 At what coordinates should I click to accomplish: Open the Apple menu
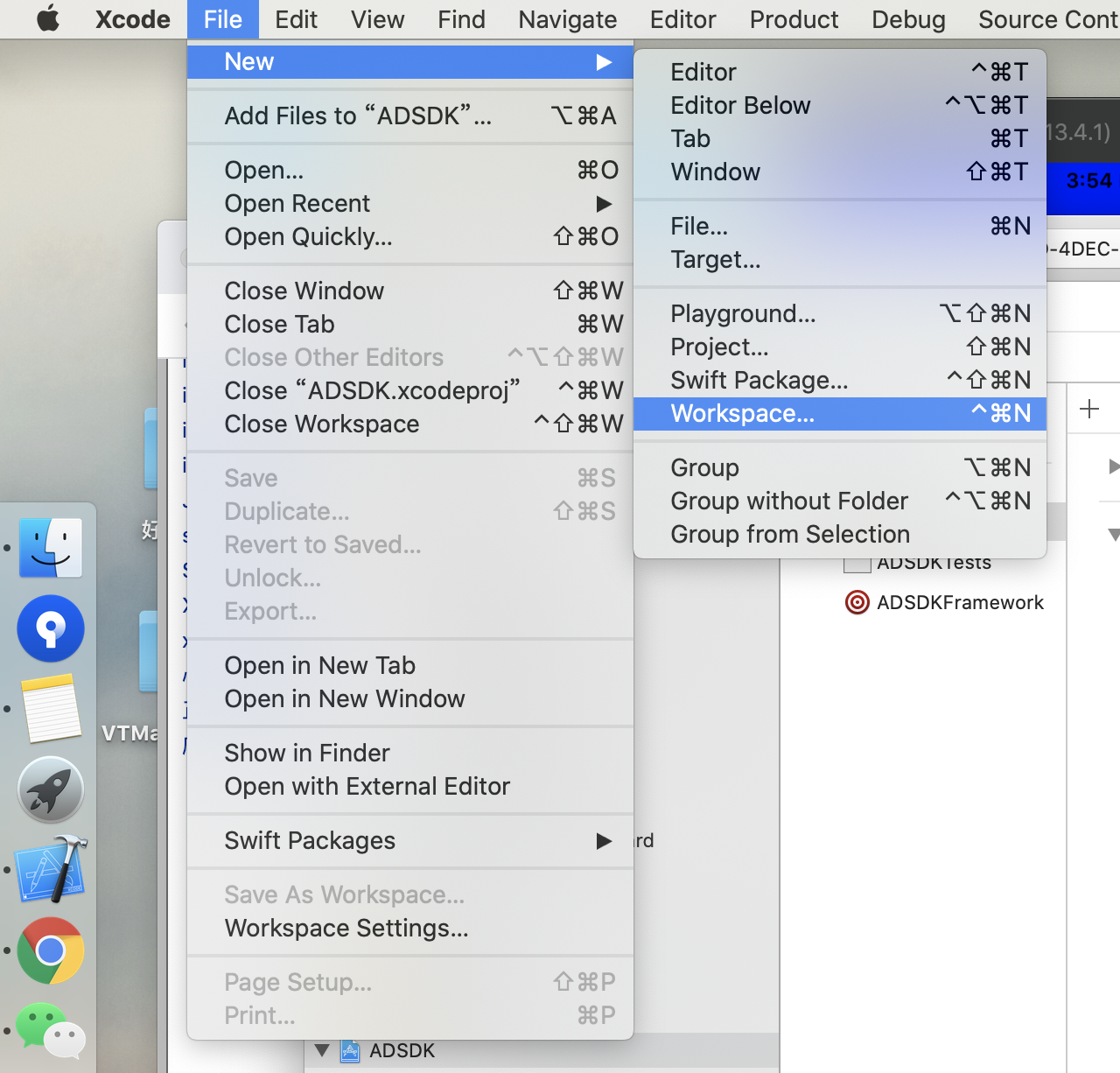[48, 18]
